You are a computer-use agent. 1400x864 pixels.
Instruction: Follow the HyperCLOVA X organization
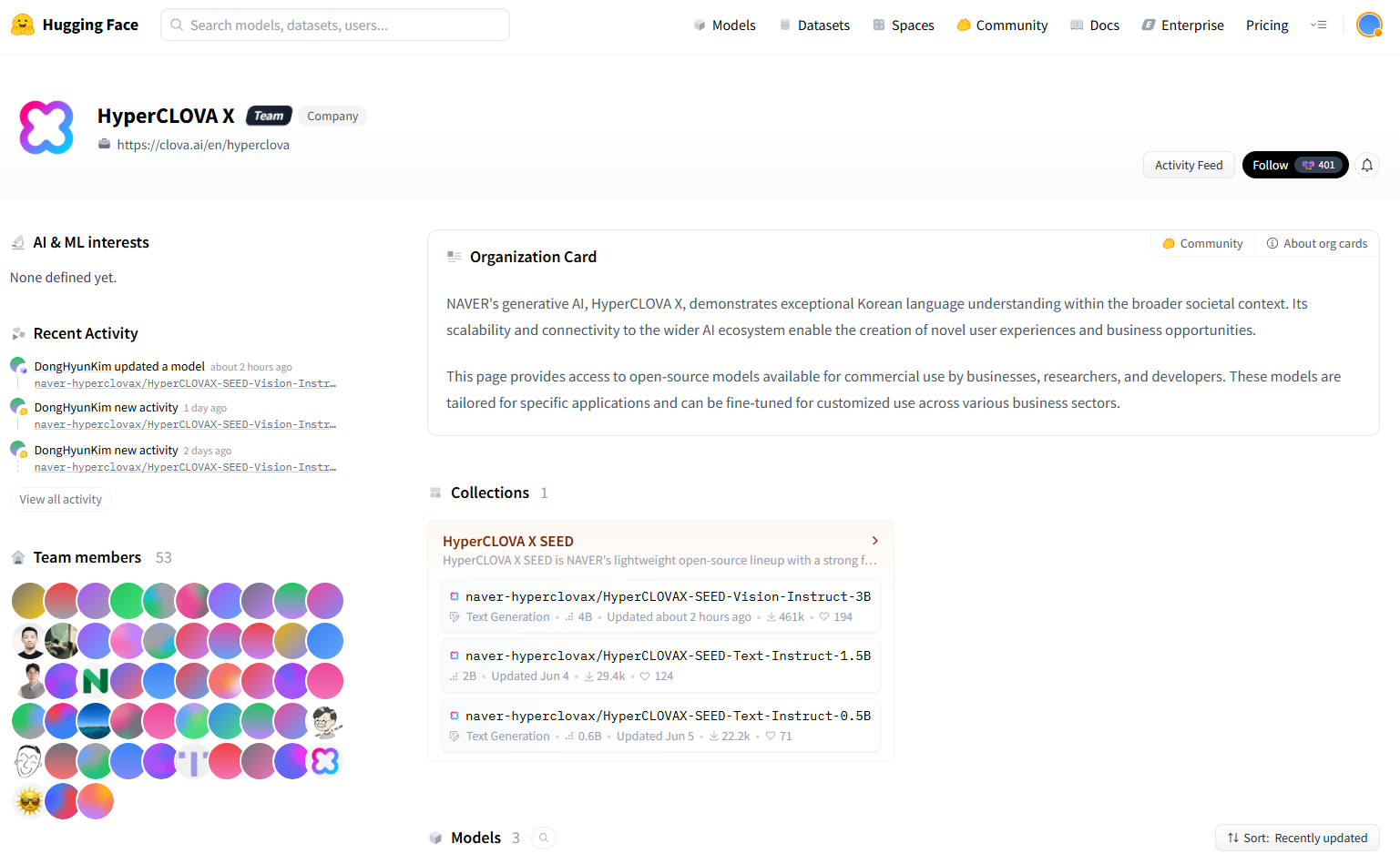pyautogui.click(x=1294, y=165)
